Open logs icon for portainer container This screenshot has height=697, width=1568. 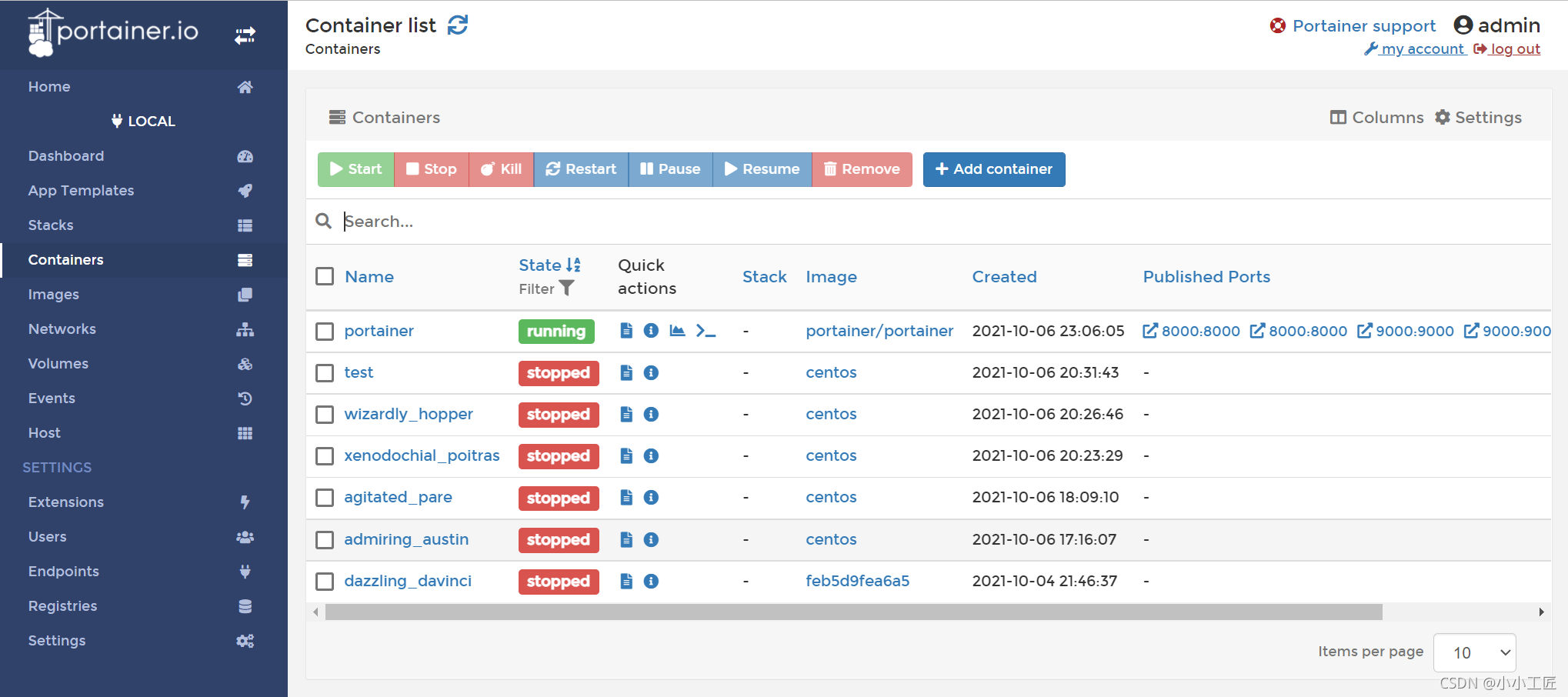click(x=626, y=331)
